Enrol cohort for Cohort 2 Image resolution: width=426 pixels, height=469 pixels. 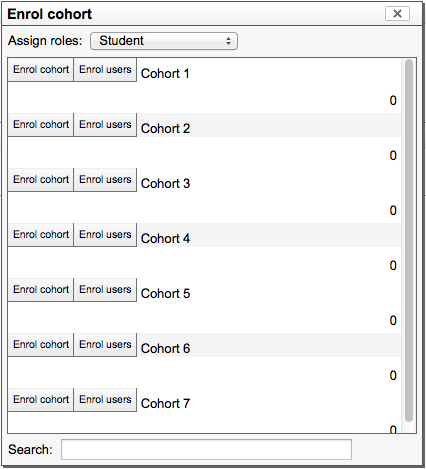click(x=41, y=125)
